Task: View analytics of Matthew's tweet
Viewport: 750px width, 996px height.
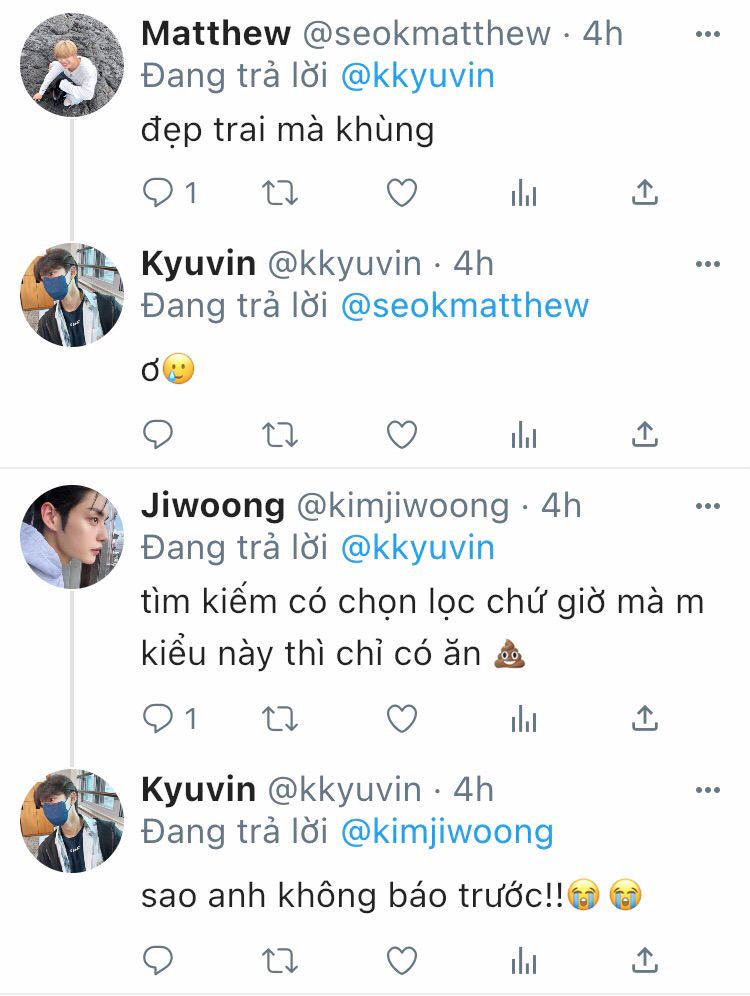Action: tap(524, 192)
